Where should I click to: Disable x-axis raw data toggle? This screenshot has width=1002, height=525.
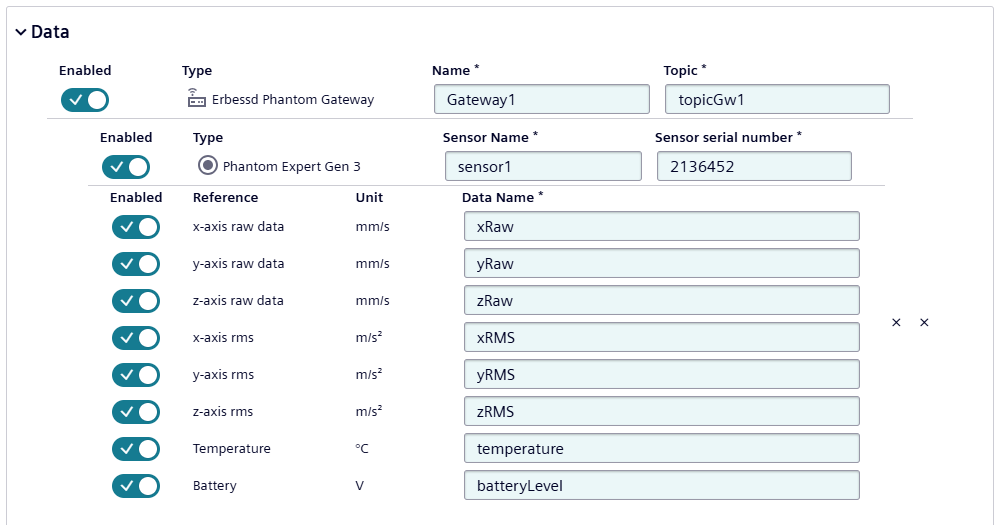(136, 227)
